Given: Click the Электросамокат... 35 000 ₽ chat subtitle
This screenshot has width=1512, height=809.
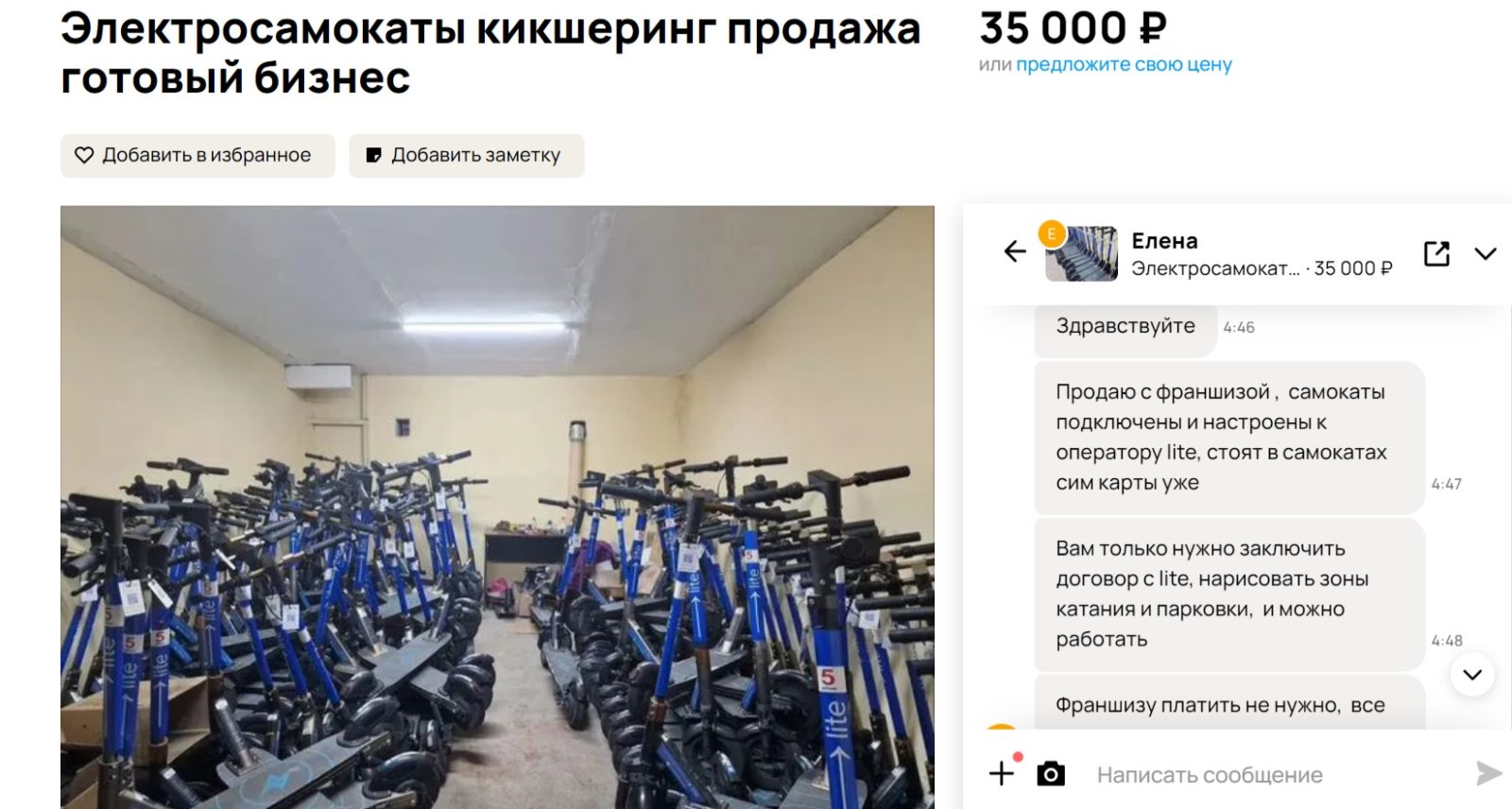Looking at the screenshot, I should pos(1262,268).
